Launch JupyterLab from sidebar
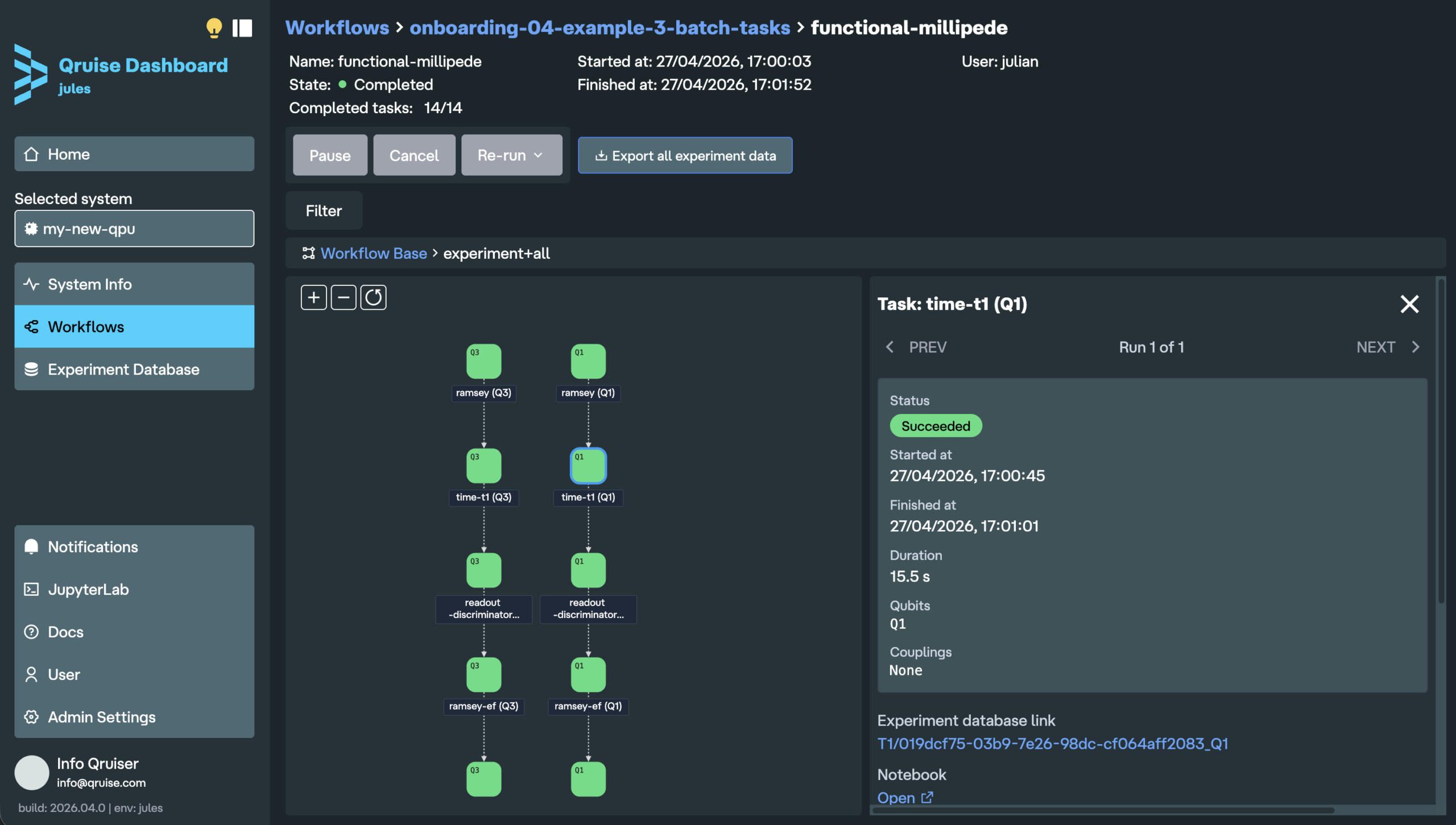Viewport: 1456px width, 825px height. (x=134, y=589)
